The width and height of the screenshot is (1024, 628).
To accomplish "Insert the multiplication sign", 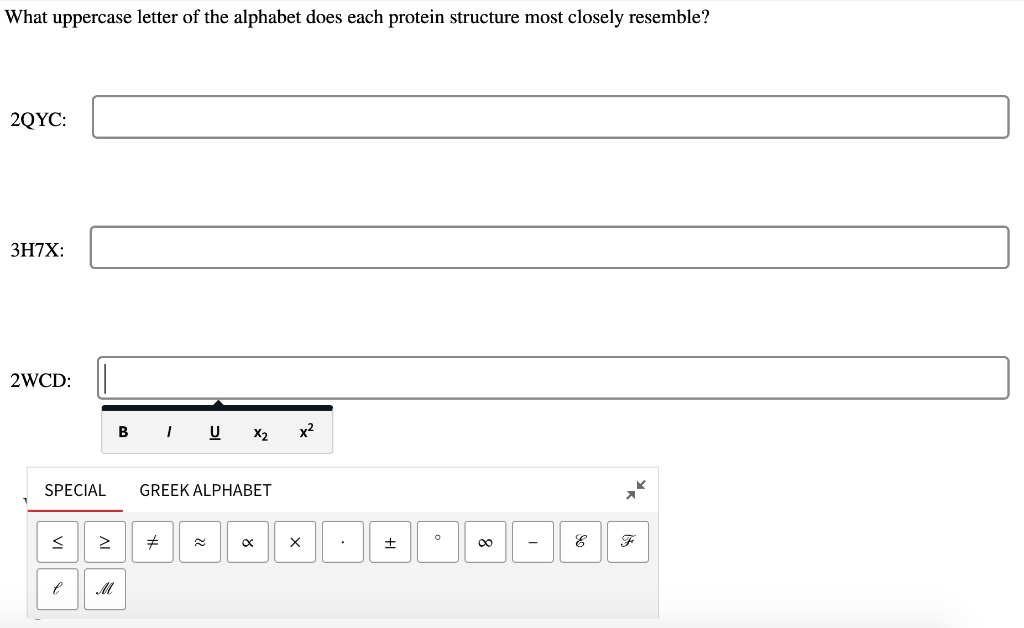I will click(x=295, y=541).
